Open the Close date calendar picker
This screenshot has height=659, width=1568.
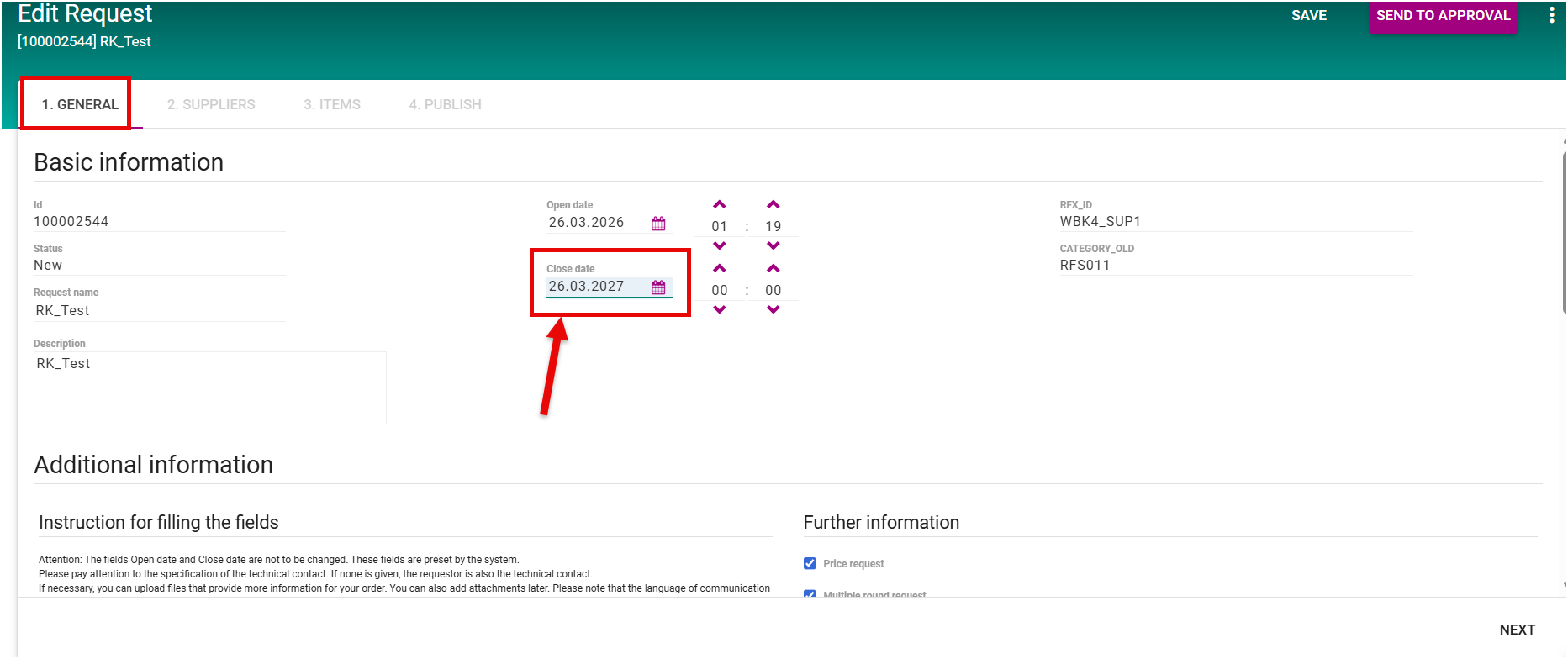click(658, 287)
